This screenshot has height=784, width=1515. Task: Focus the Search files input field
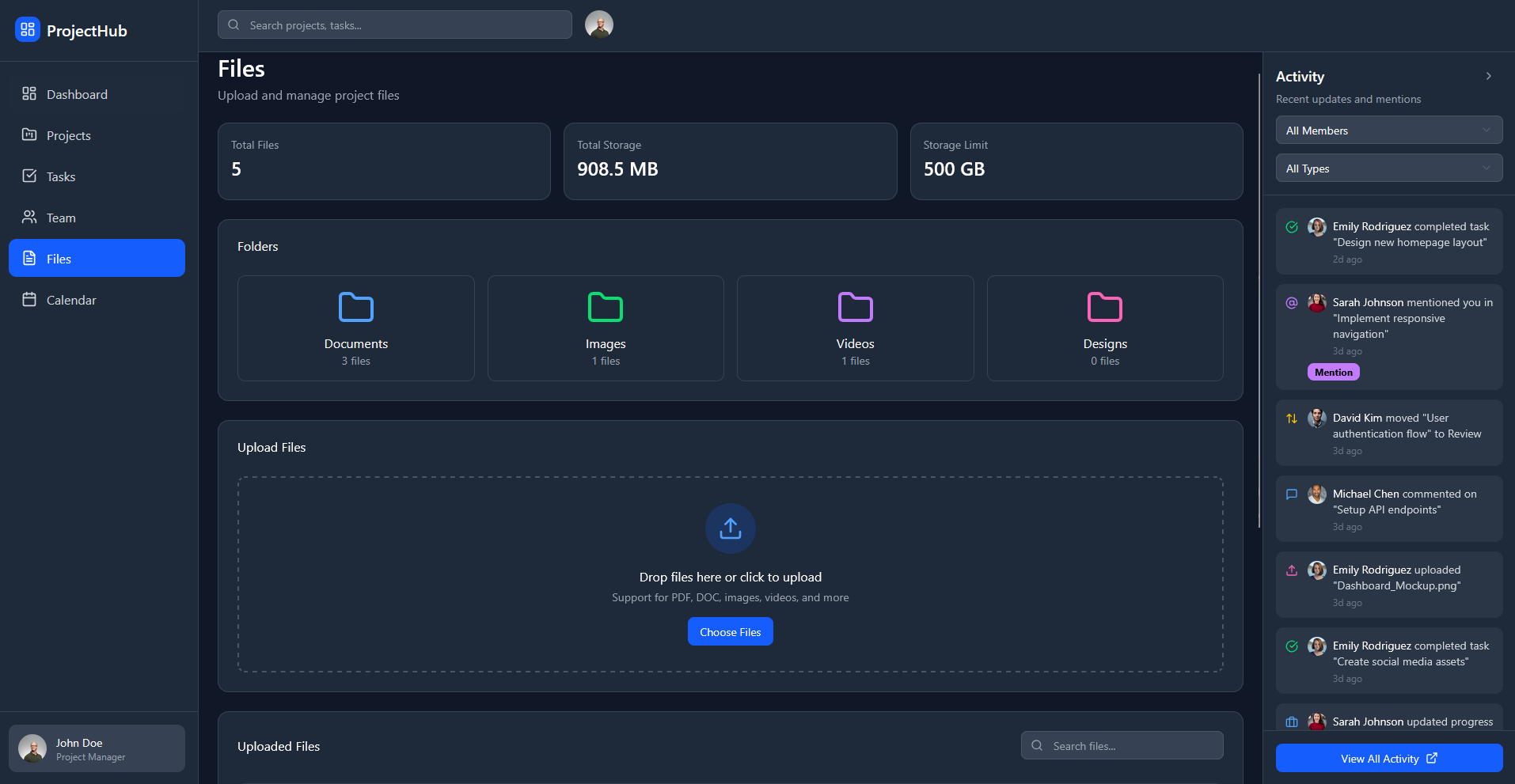tap(1132, 745)
